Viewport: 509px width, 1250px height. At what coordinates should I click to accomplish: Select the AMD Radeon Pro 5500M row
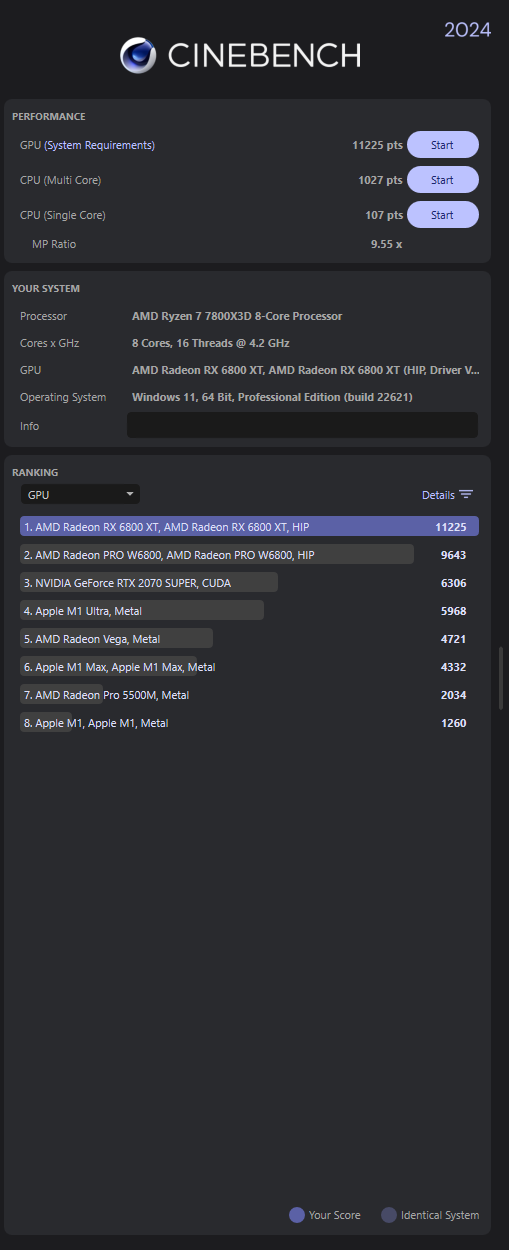click(x=249, y=694)
